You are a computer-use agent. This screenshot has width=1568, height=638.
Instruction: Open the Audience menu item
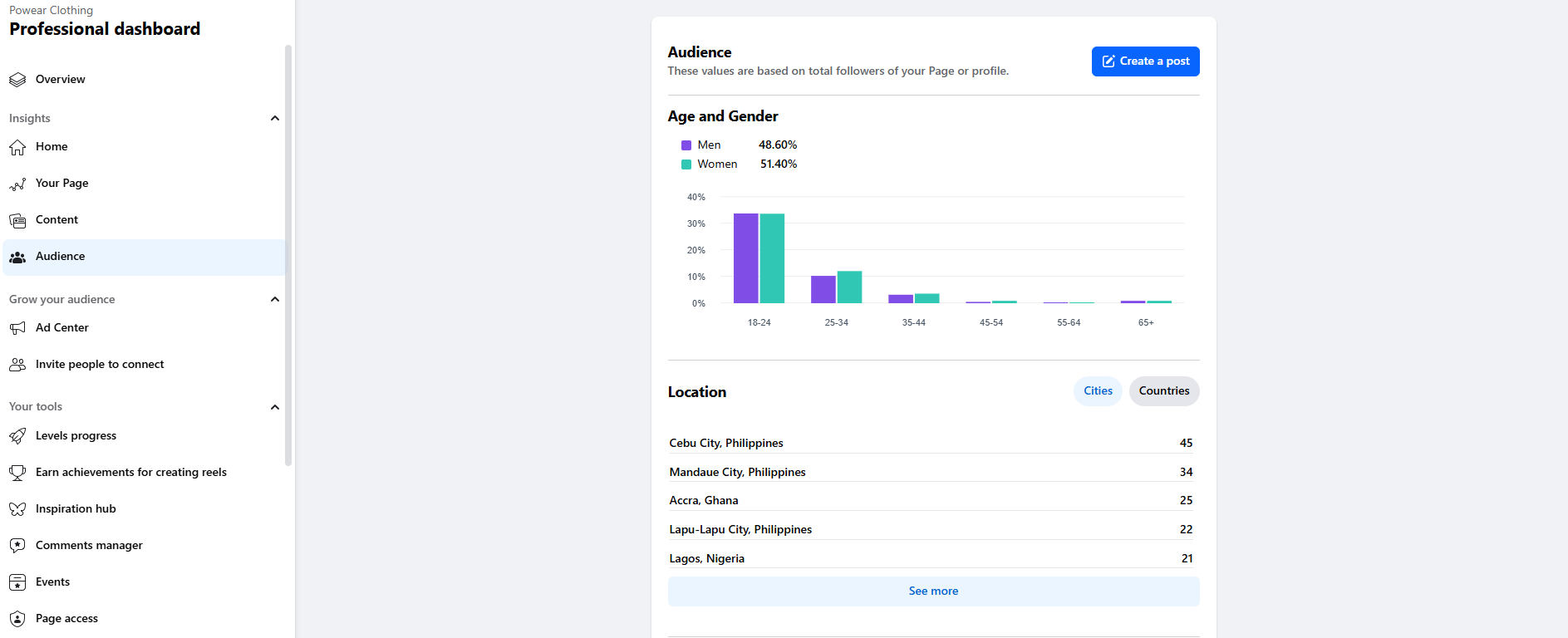tap(61, 257)
